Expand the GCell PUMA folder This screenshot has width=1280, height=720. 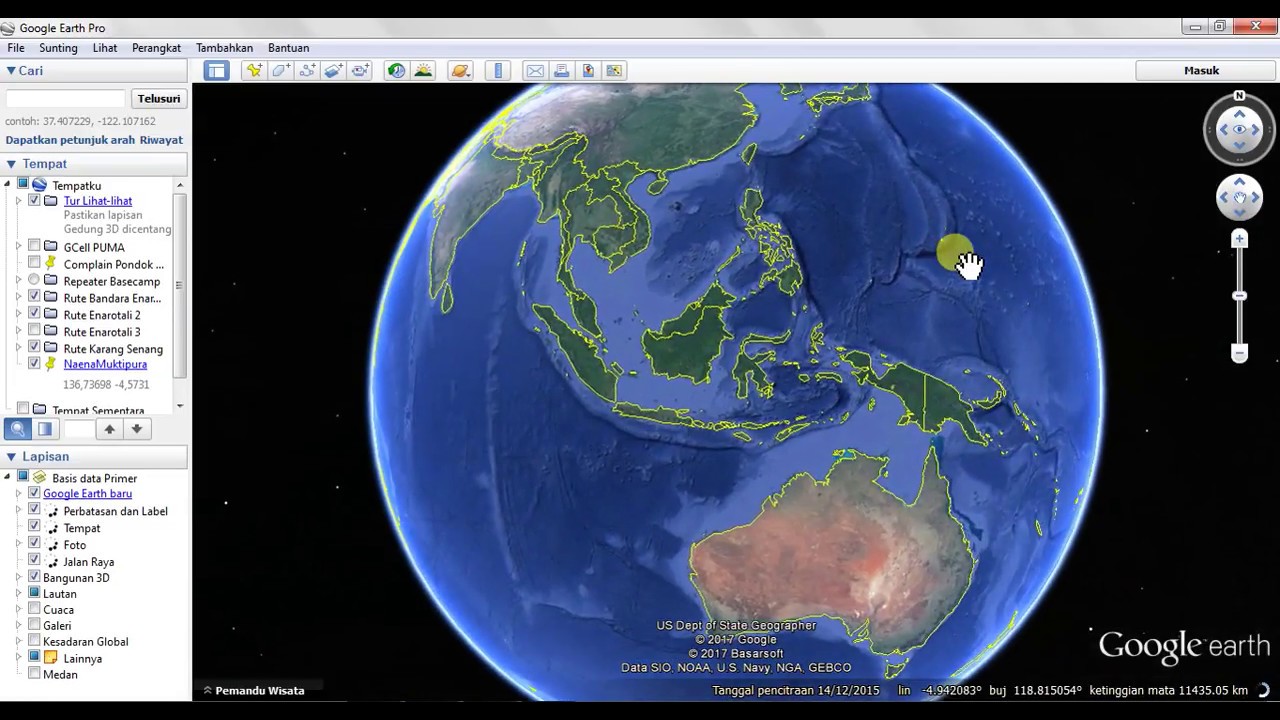(x=18, y=246)
